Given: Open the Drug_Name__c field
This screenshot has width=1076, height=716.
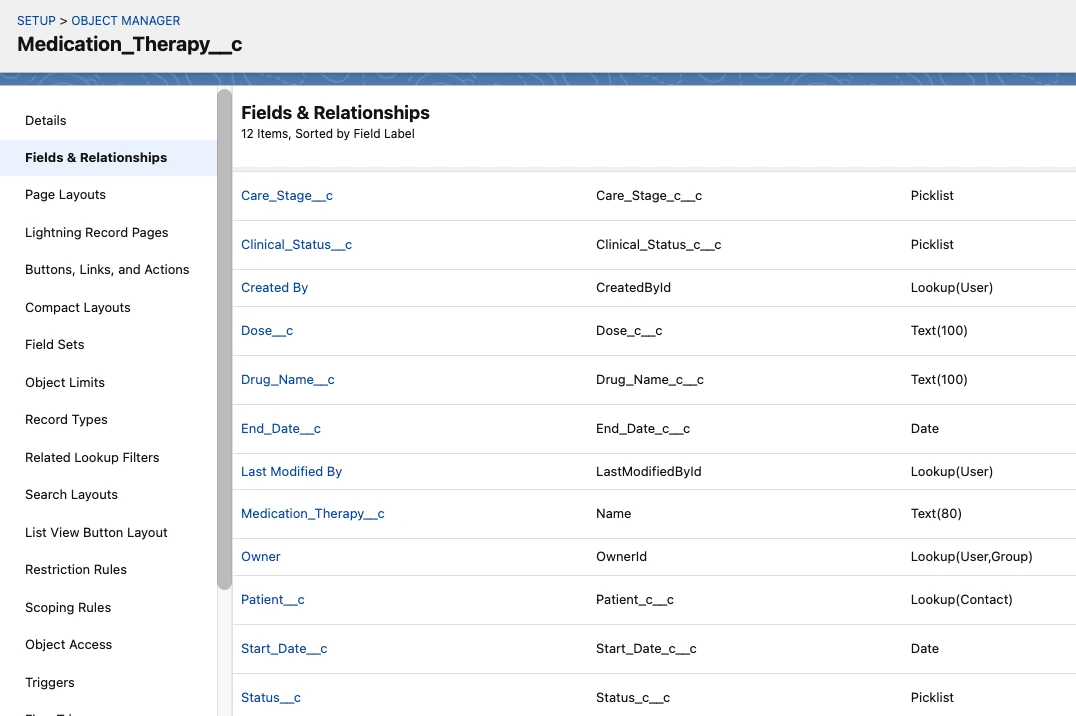Looking at the screenshot, I should (x=287, y=379).
